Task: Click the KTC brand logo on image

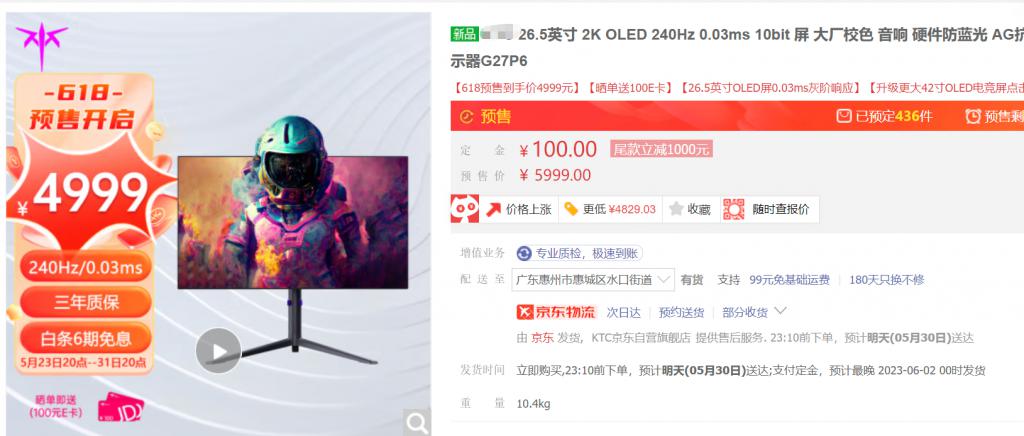Action: point(42,45)
